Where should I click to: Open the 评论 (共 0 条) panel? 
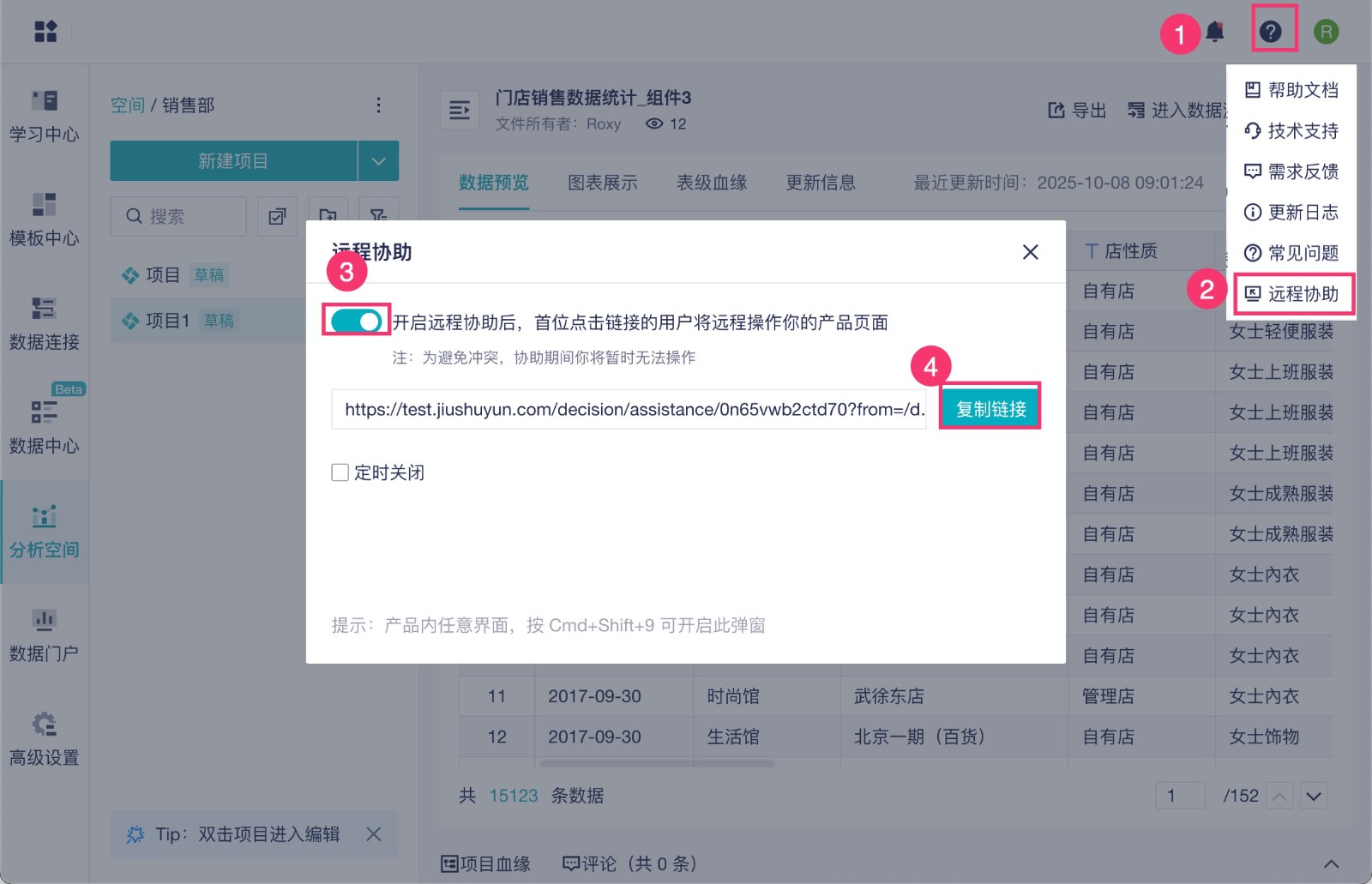[630, 863]
